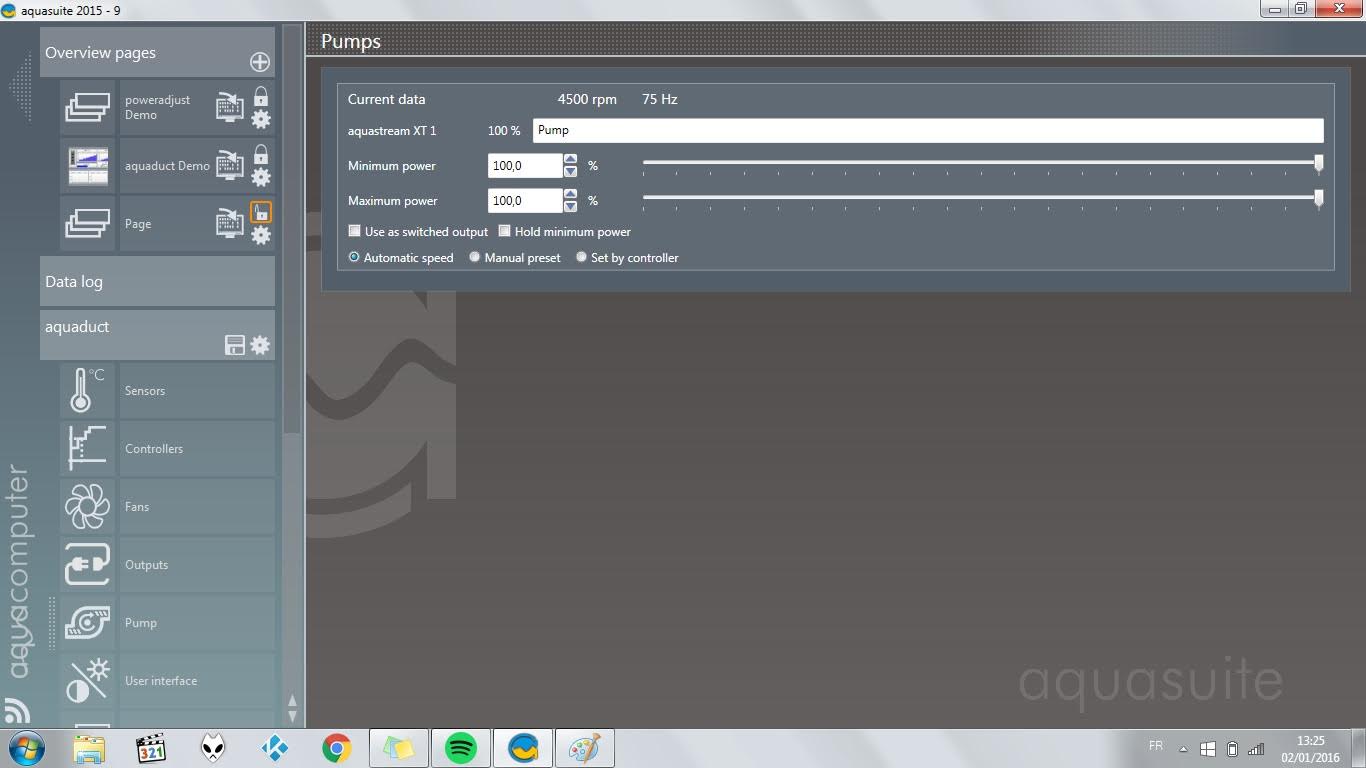The image size is (1366, 768).
Task: Click the aquaduct settings gear icon
Action: [x=260, y=345]
